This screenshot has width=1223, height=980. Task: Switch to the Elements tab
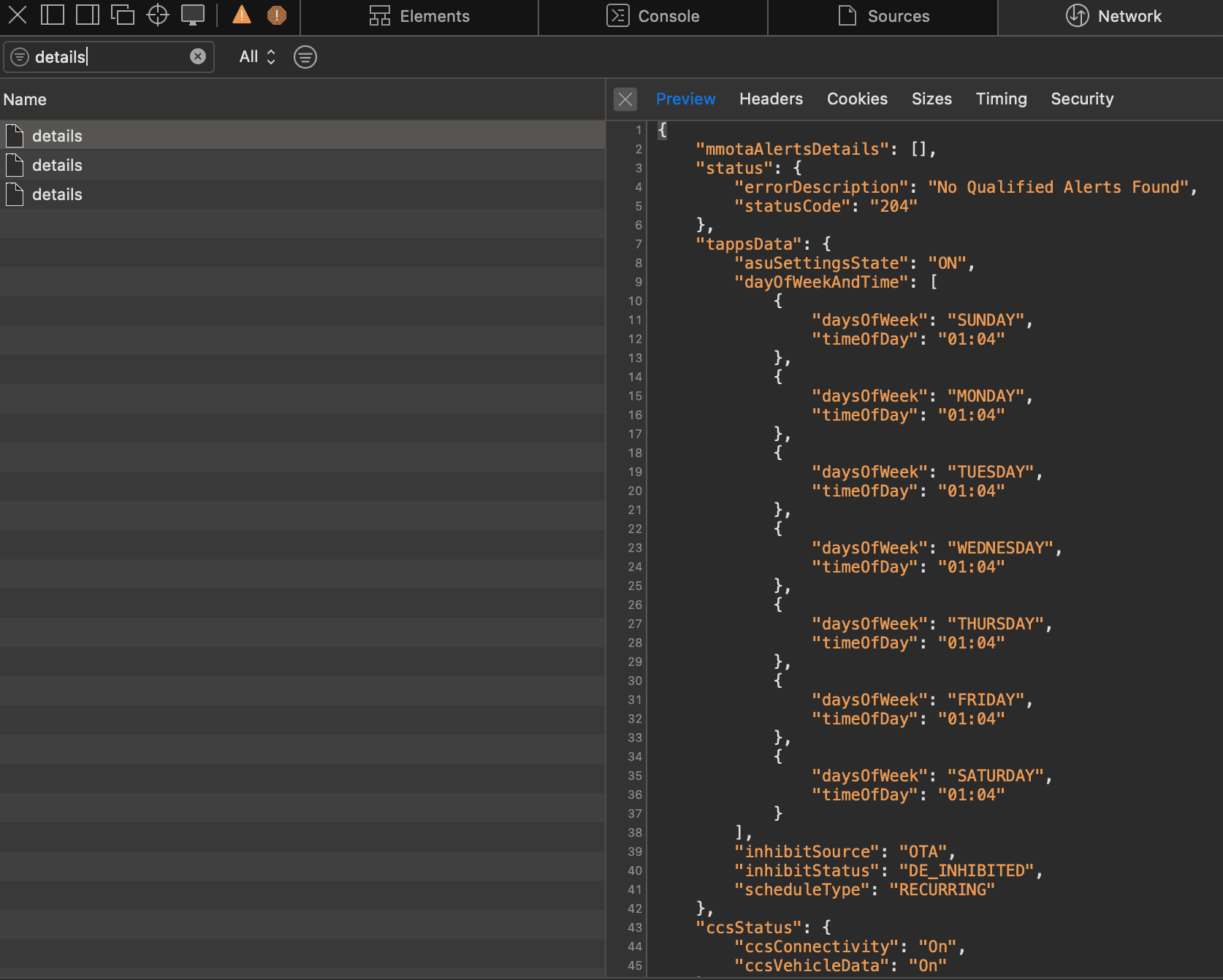(419, 16)
